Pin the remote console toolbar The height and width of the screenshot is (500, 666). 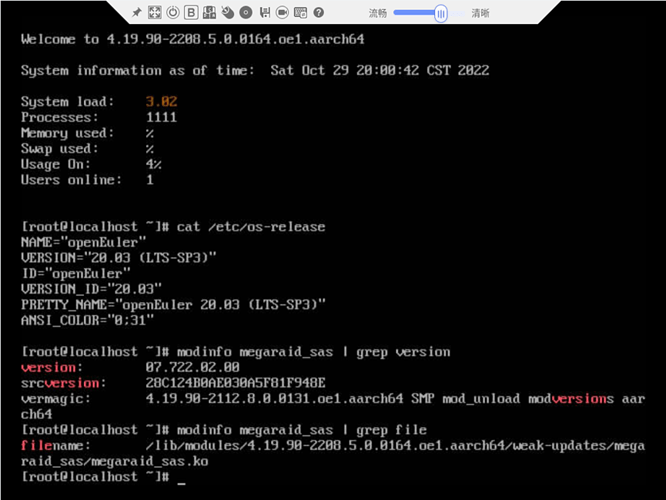137,13
